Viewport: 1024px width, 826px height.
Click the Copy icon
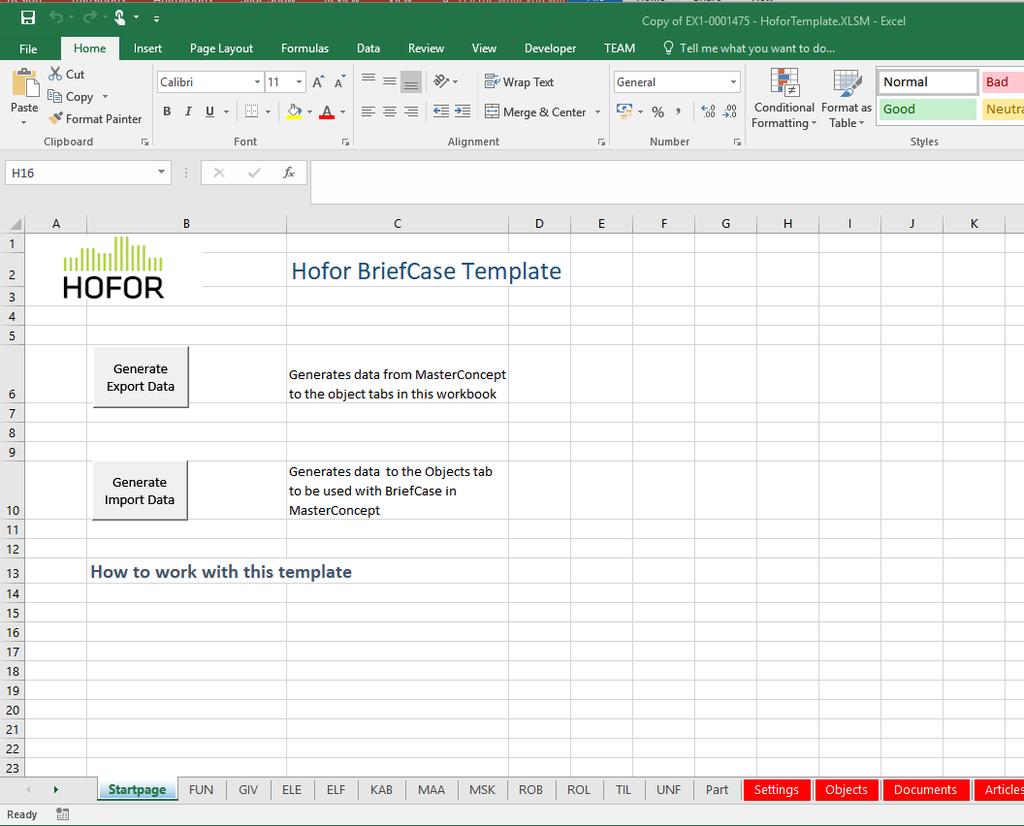55,96
